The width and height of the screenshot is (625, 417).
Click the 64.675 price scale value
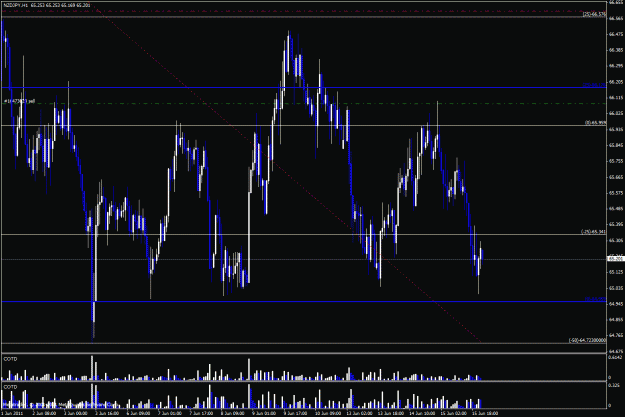615,351
